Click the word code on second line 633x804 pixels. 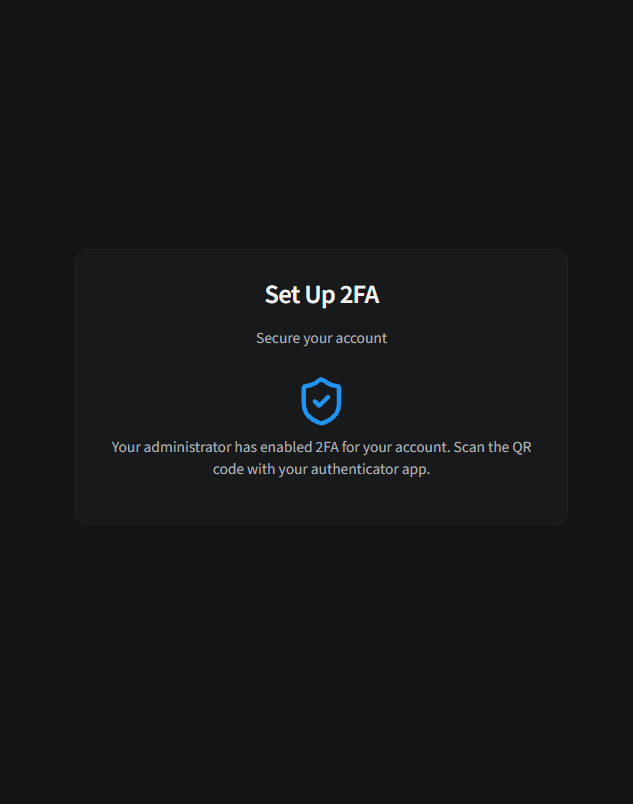228,469
